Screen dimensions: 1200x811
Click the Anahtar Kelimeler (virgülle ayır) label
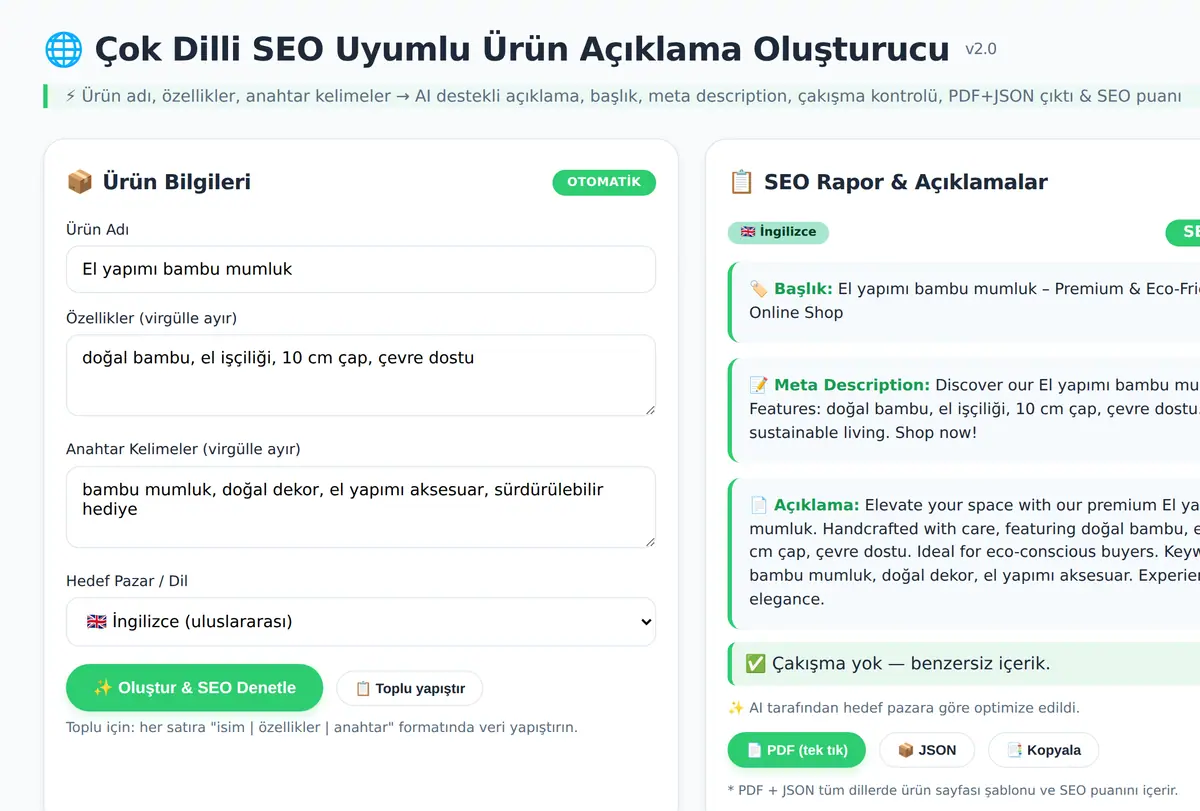[183, 449]
